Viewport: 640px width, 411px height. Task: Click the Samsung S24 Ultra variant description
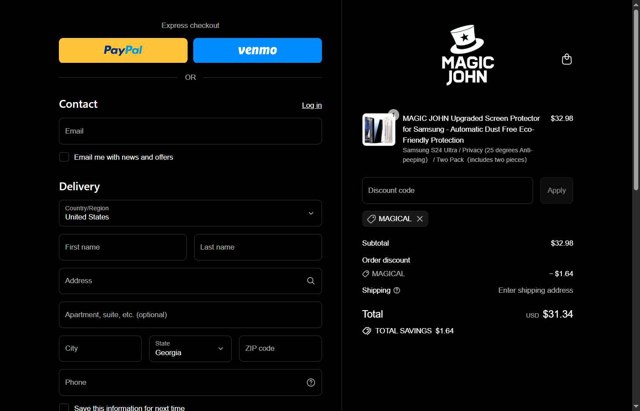pos(467,155)
